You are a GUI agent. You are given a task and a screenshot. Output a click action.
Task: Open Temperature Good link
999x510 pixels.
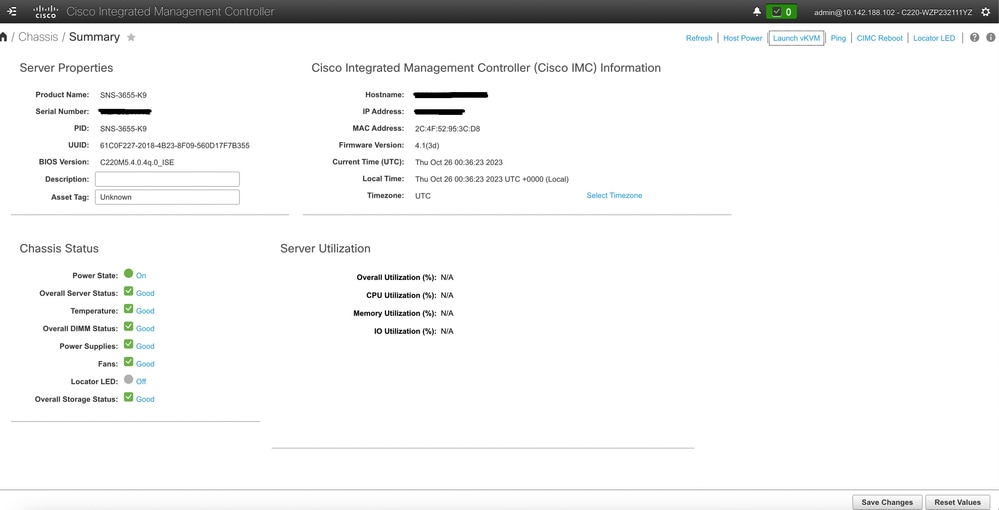pos(145,311)
